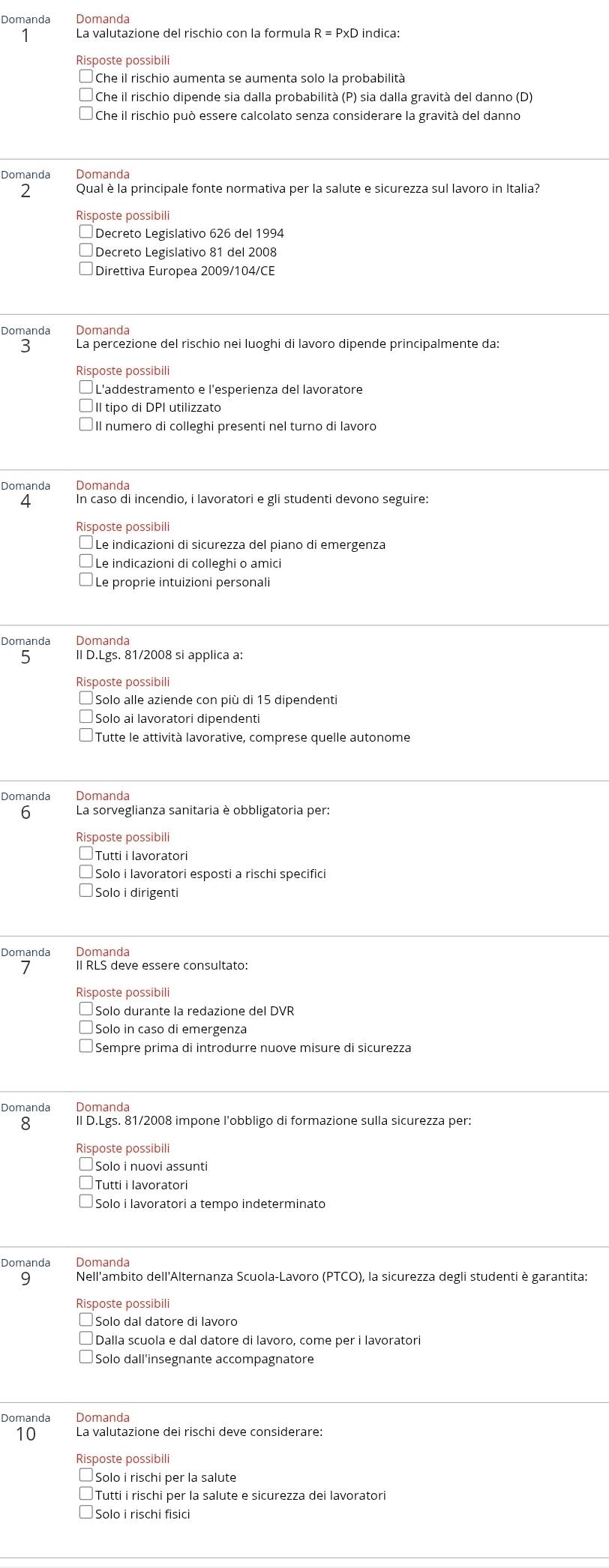
Task: Select 'Tutte le attività lavorative, comprese quelle autonome'
Action: (x=86, y=736)
